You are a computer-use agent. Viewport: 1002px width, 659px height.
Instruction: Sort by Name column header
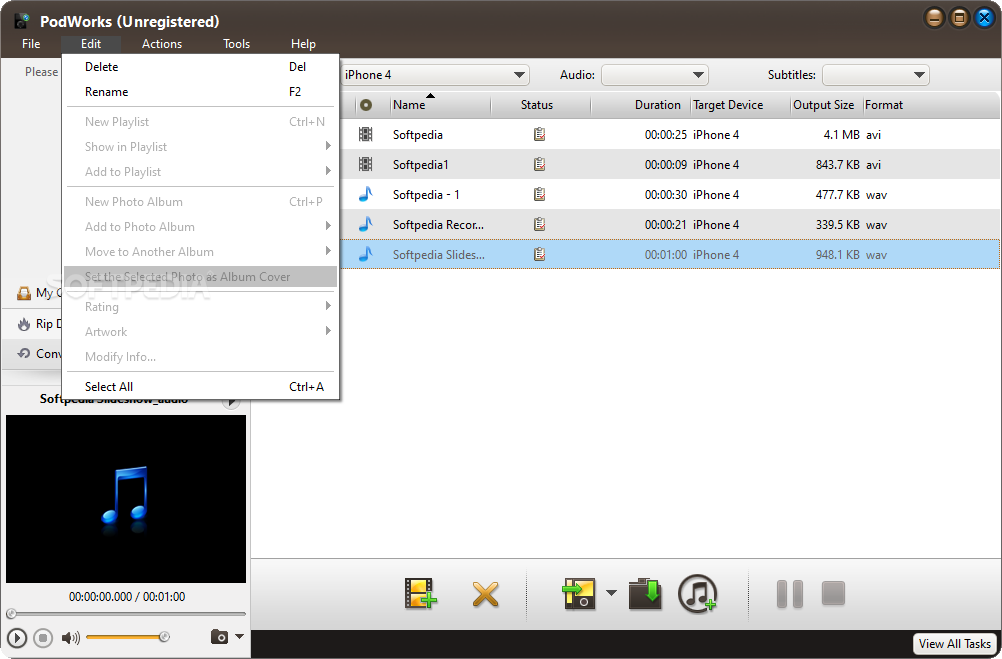440,105
